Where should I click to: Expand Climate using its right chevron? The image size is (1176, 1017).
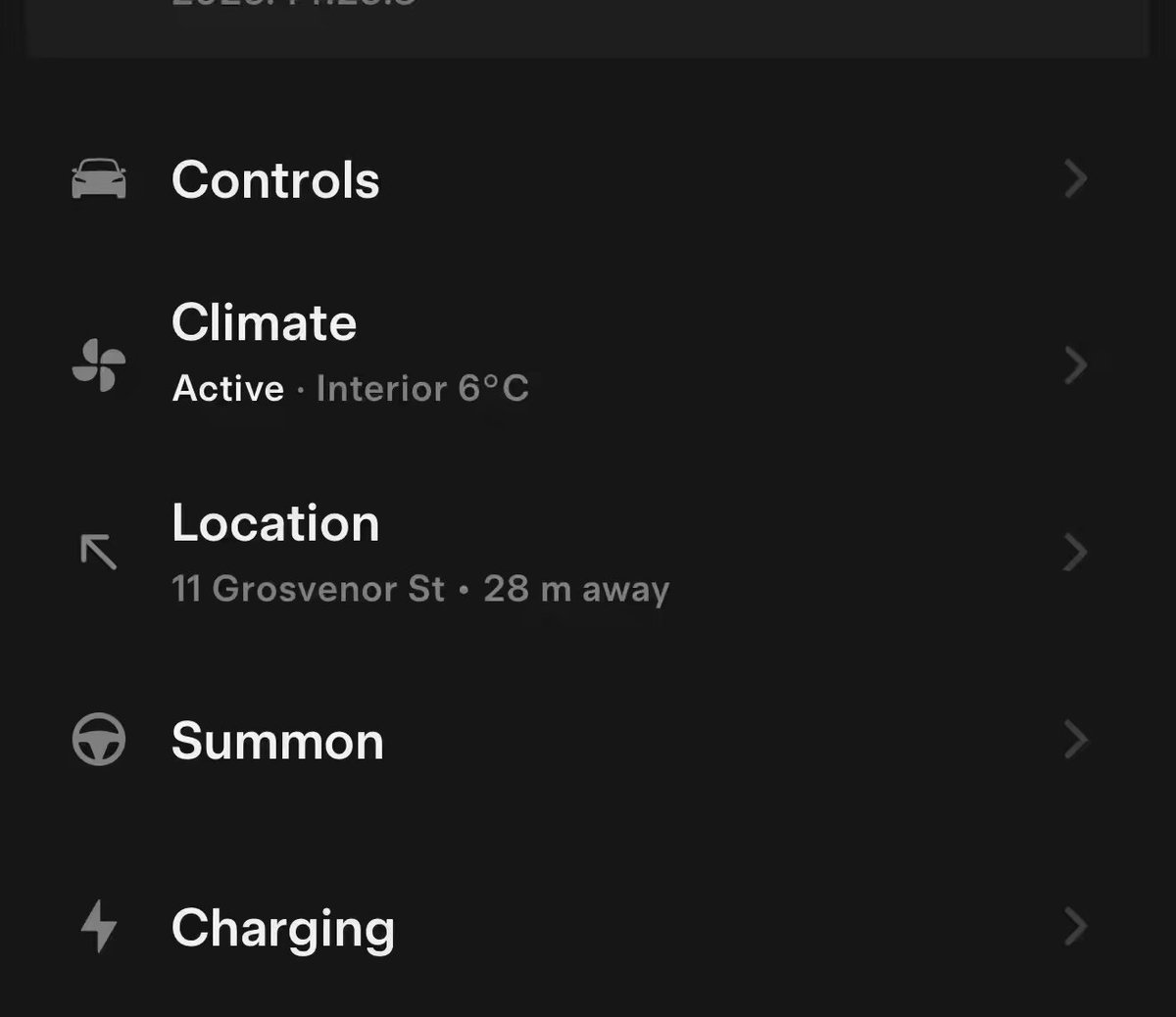point(1076,365)
